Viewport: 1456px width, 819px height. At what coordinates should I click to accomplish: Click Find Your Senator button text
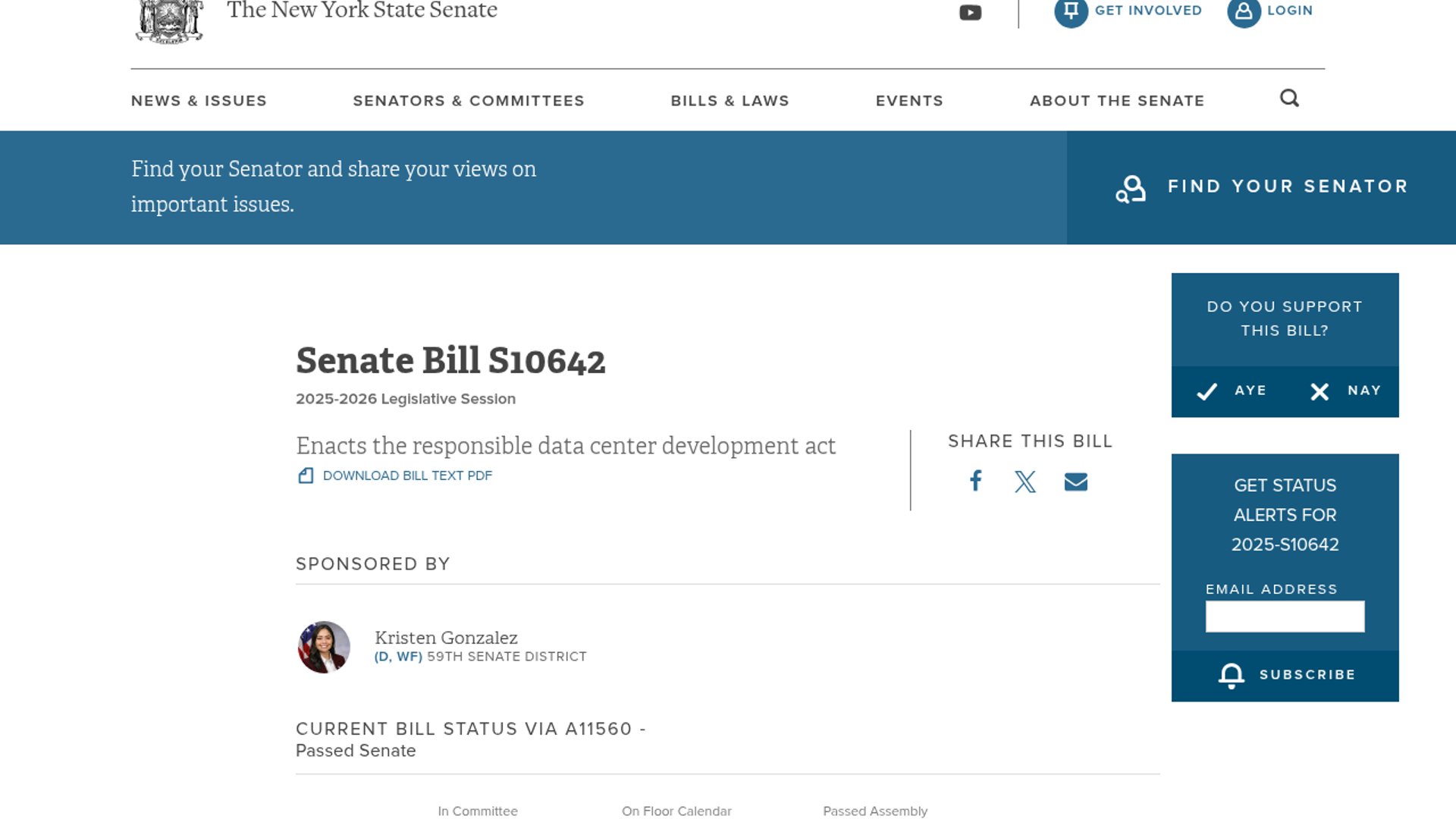click(x=1288, y=187)
